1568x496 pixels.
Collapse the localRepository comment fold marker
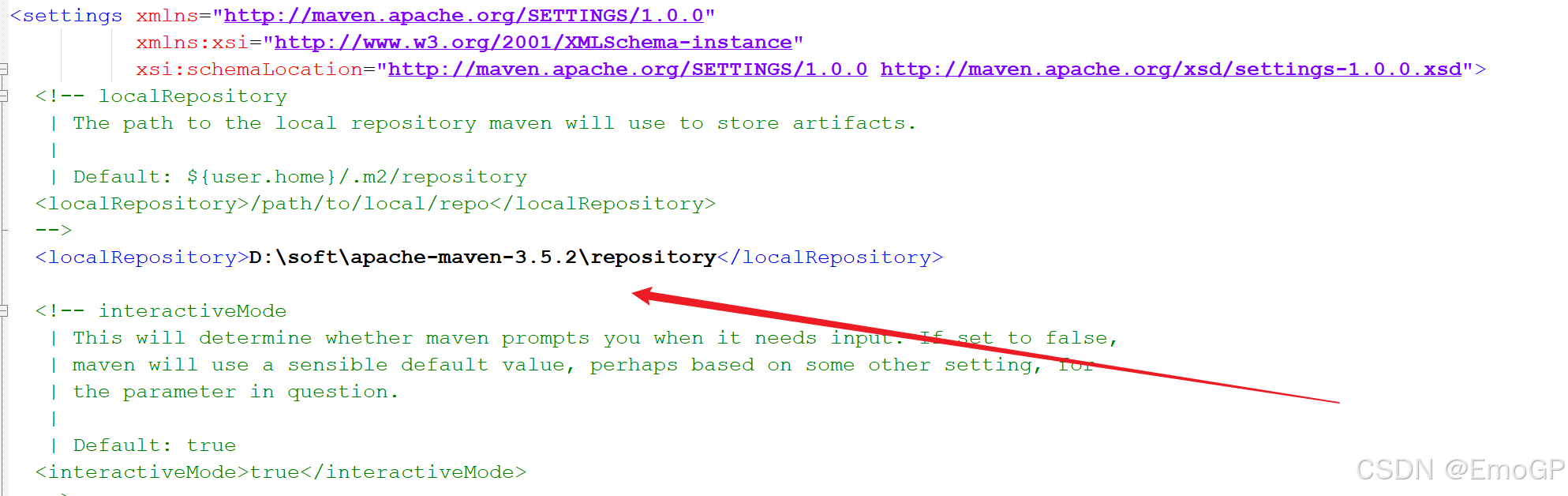(4, 96)
